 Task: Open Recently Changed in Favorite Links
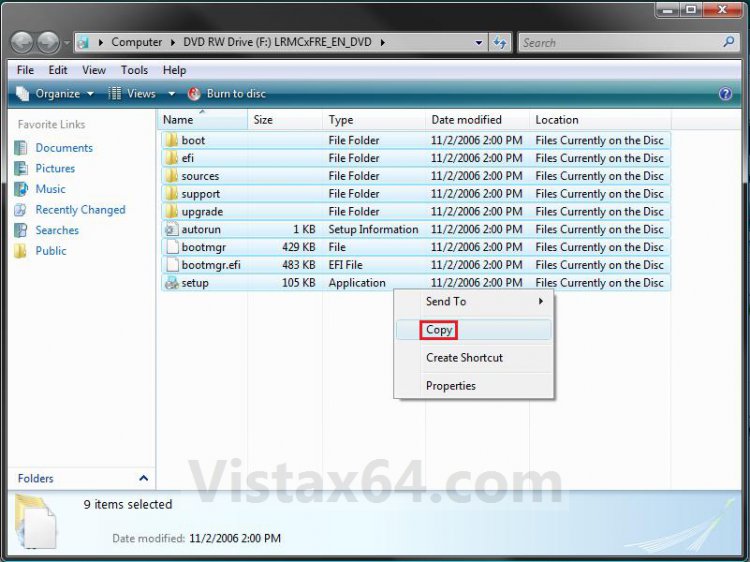80,210
